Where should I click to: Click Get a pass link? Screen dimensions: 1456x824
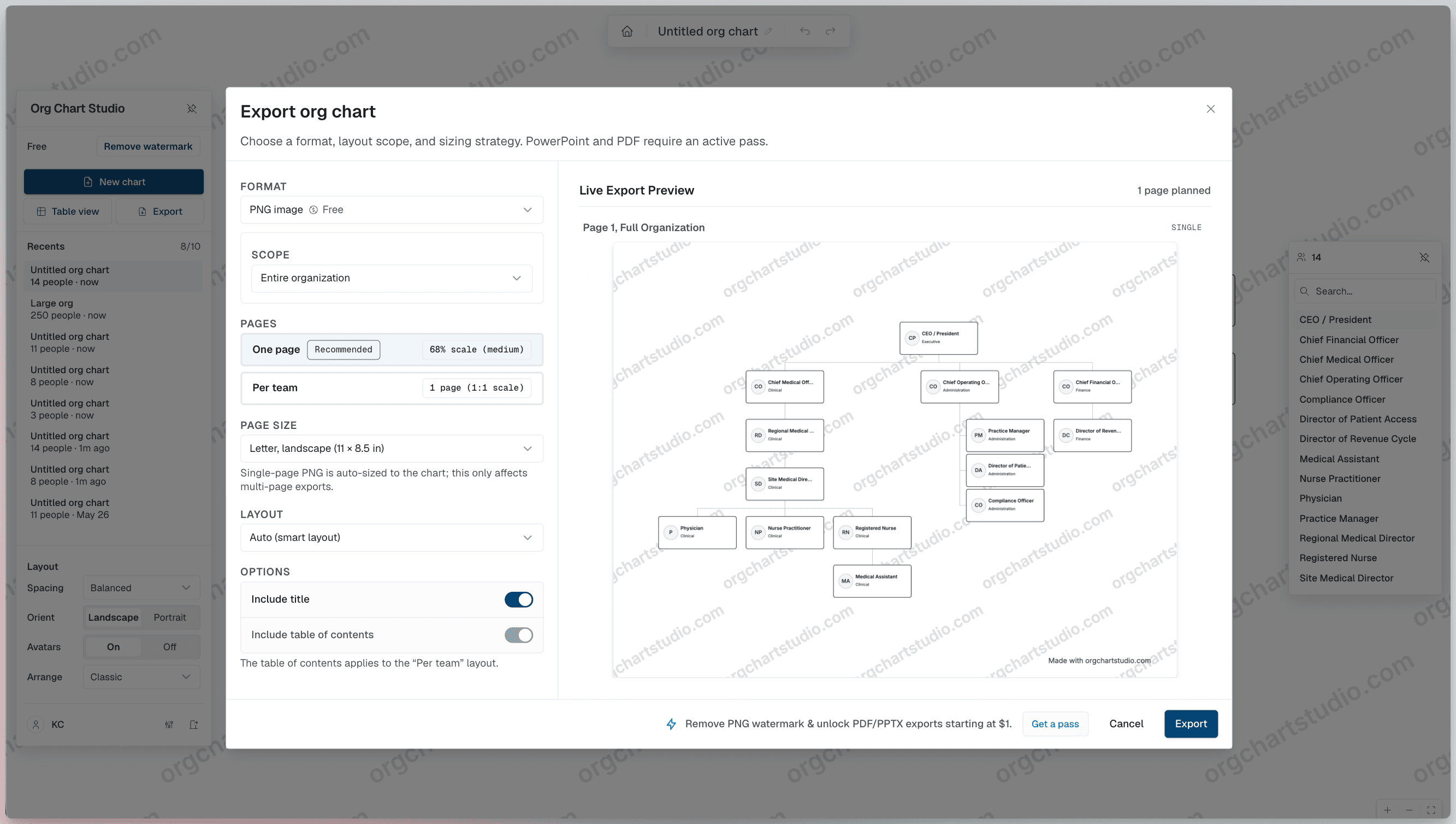(x=1055, y=724)
